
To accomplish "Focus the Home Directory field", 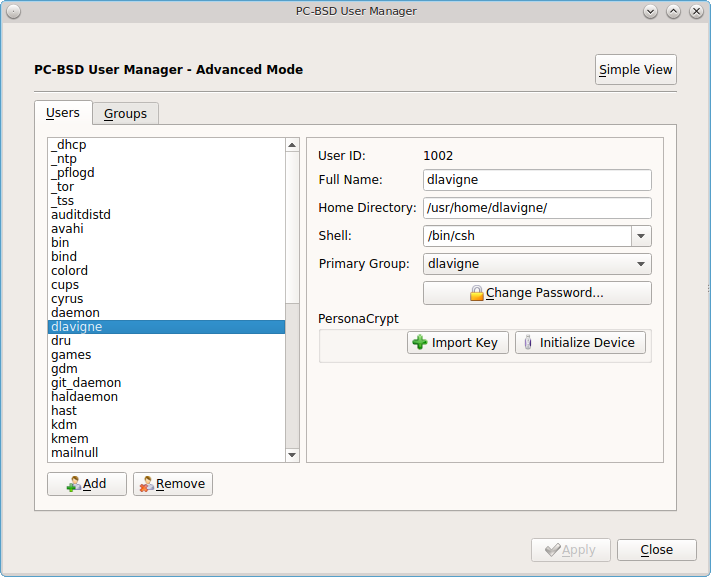I will [x=537, y=208].
